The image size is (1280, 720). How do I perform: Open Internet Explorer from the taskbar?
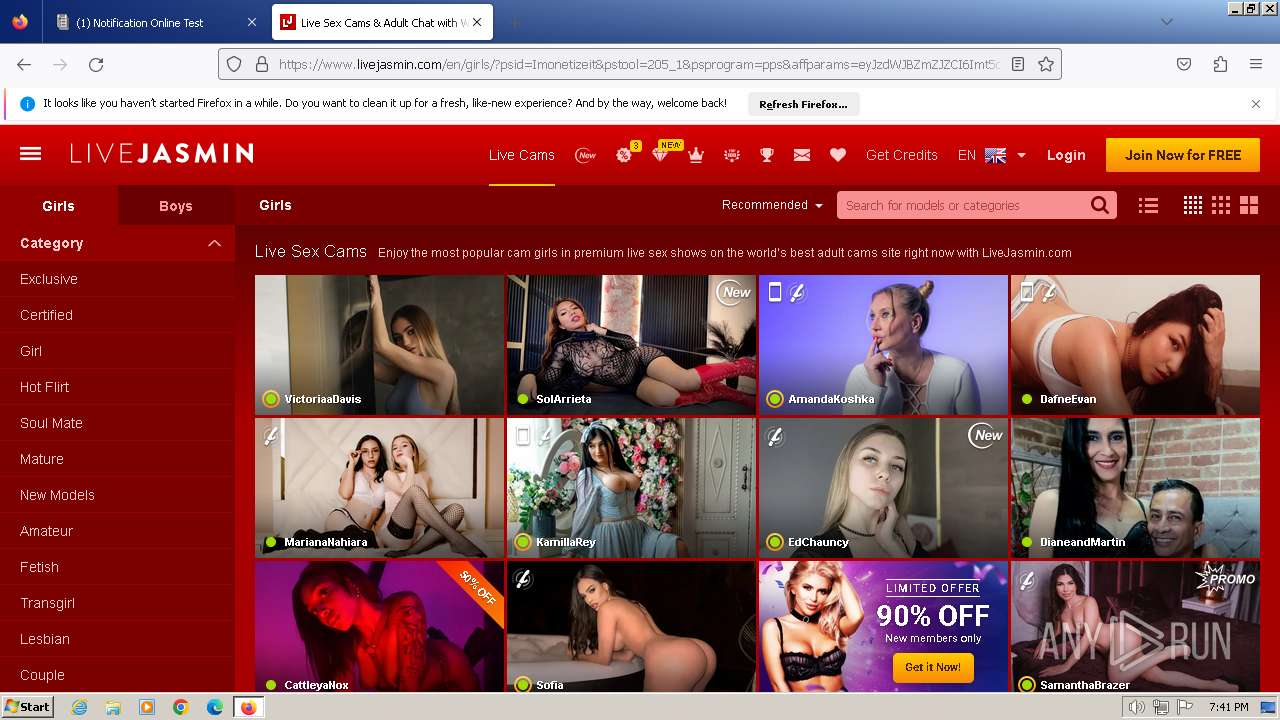80,707
